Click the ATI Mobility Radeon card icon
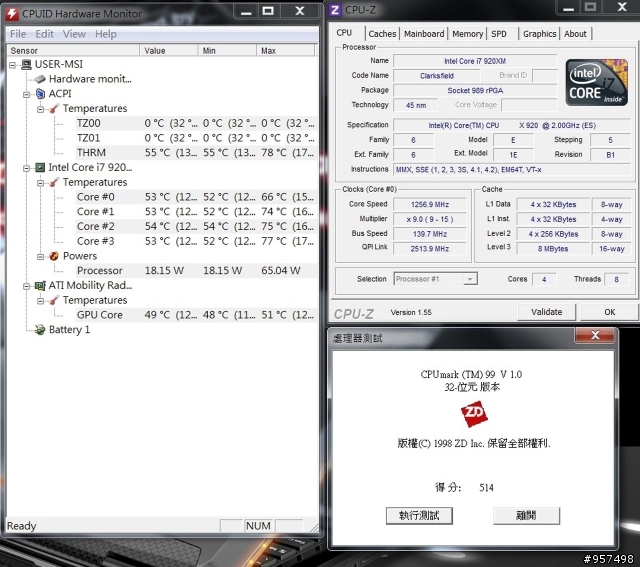Image resolution: width=640 pixels, height=567 pixels. click(40, 285)
